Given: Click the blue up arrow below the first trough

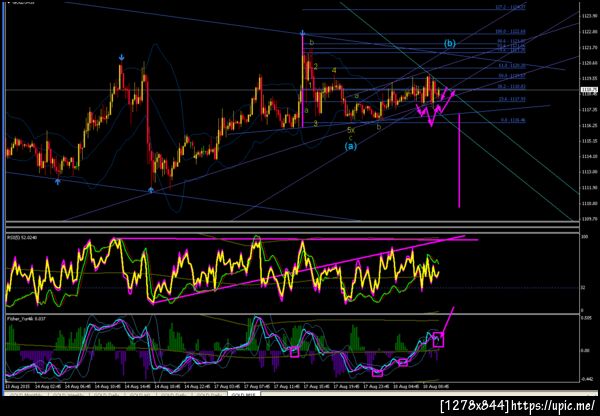Looking at the screenshot, I should pyautogui.click(x=58, y=182).
